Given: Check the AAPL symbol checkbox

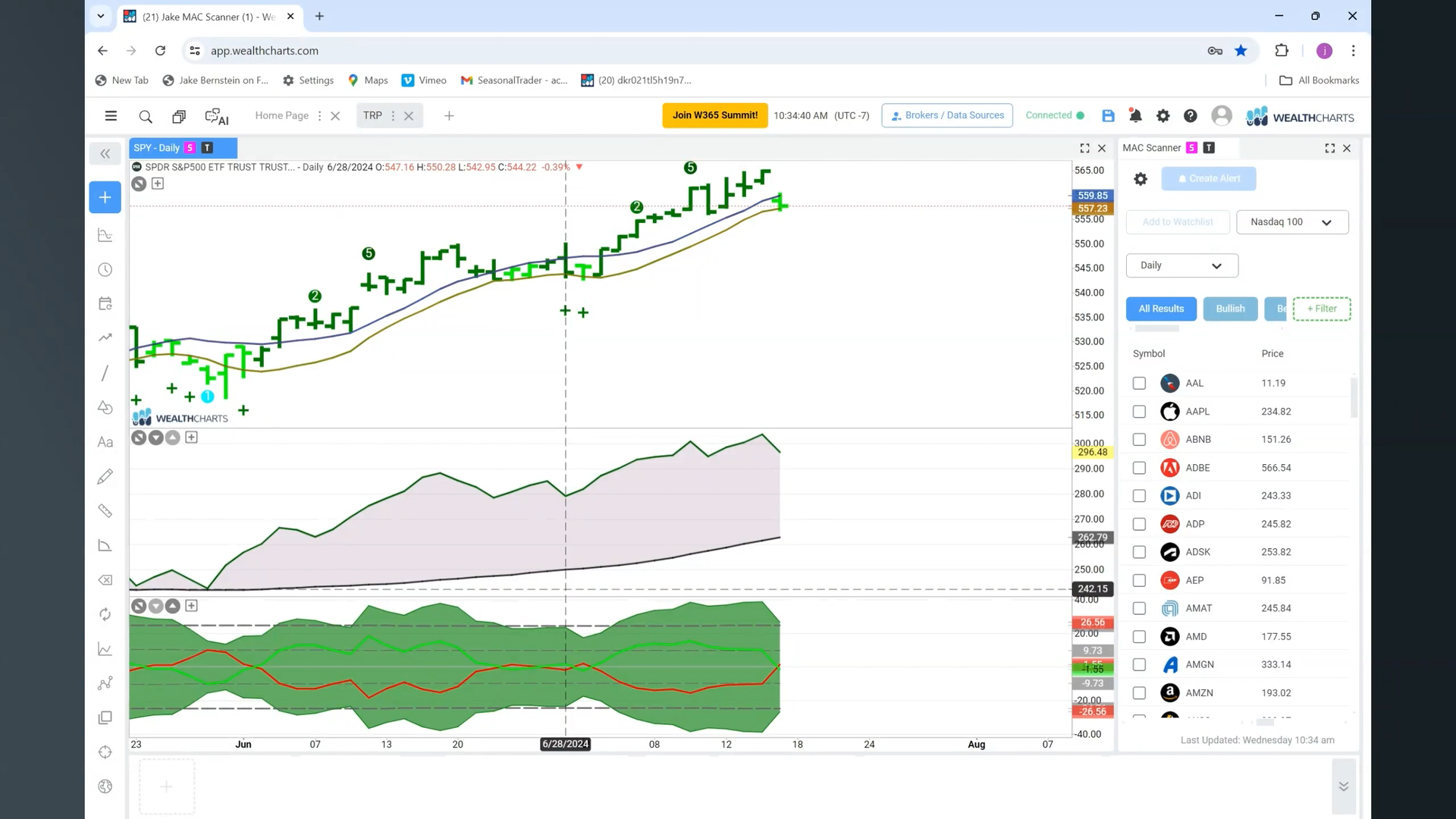Looking at the screenshot, I should [x=1139, y=412].
